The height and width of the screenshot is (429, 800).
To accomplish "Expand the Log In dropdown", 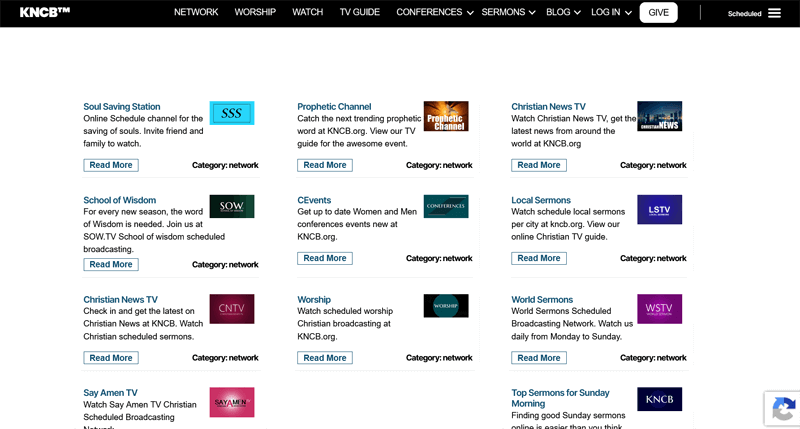I will 611,13.
